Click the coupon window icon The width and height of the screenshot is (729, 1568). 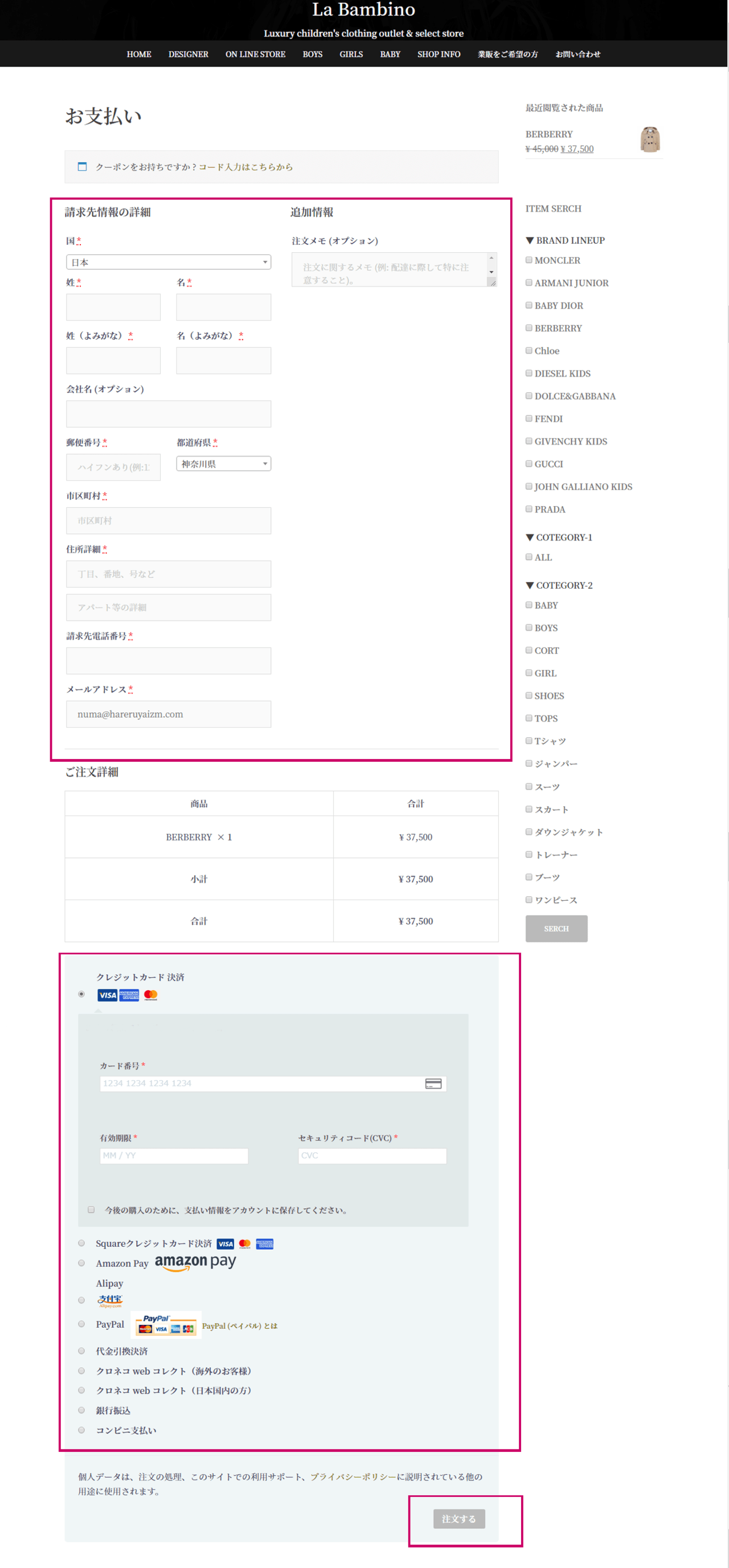tap(82, 166)
